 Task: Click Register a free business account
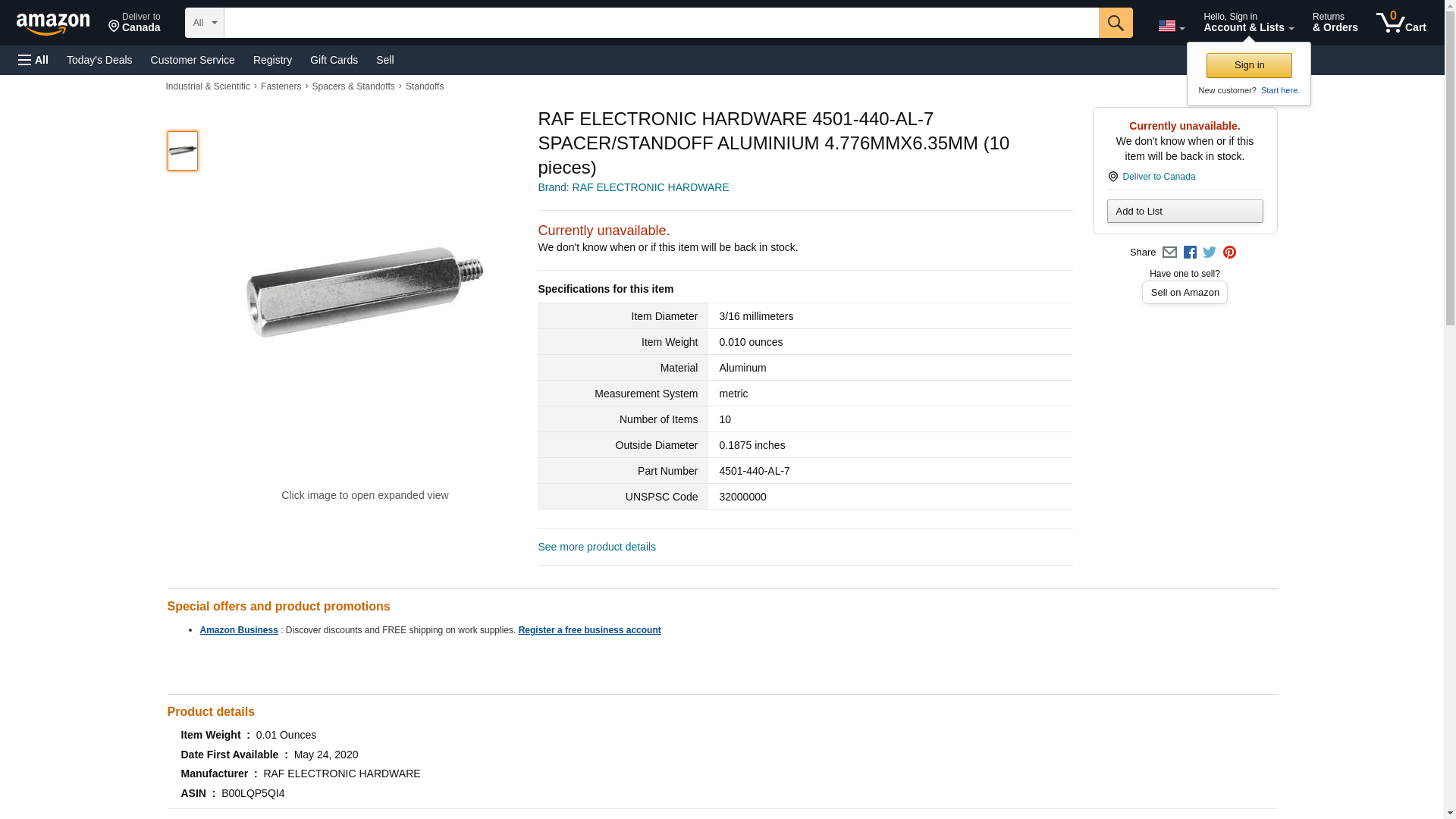pos(589,630)
